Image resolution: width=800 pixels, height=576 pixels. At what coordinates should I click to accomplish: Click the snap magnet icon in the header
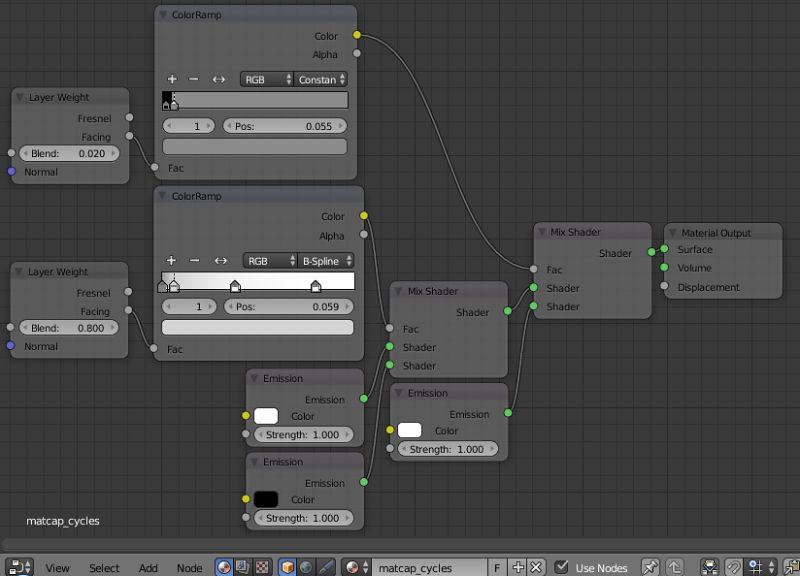click(734, 567)
